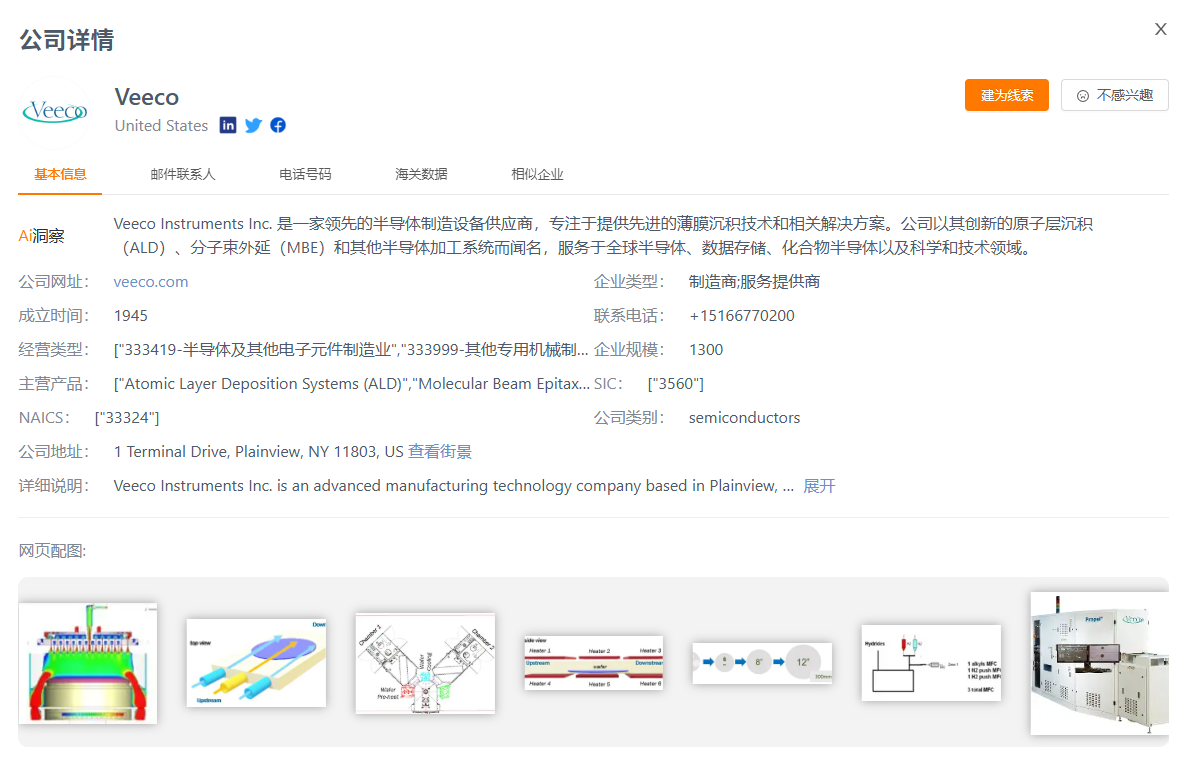Open the dual chamber schematic thumbnail
Image resolution: width=1192 pixels, height=759 pixels.
pyautogui.click(x=425, y=663)
